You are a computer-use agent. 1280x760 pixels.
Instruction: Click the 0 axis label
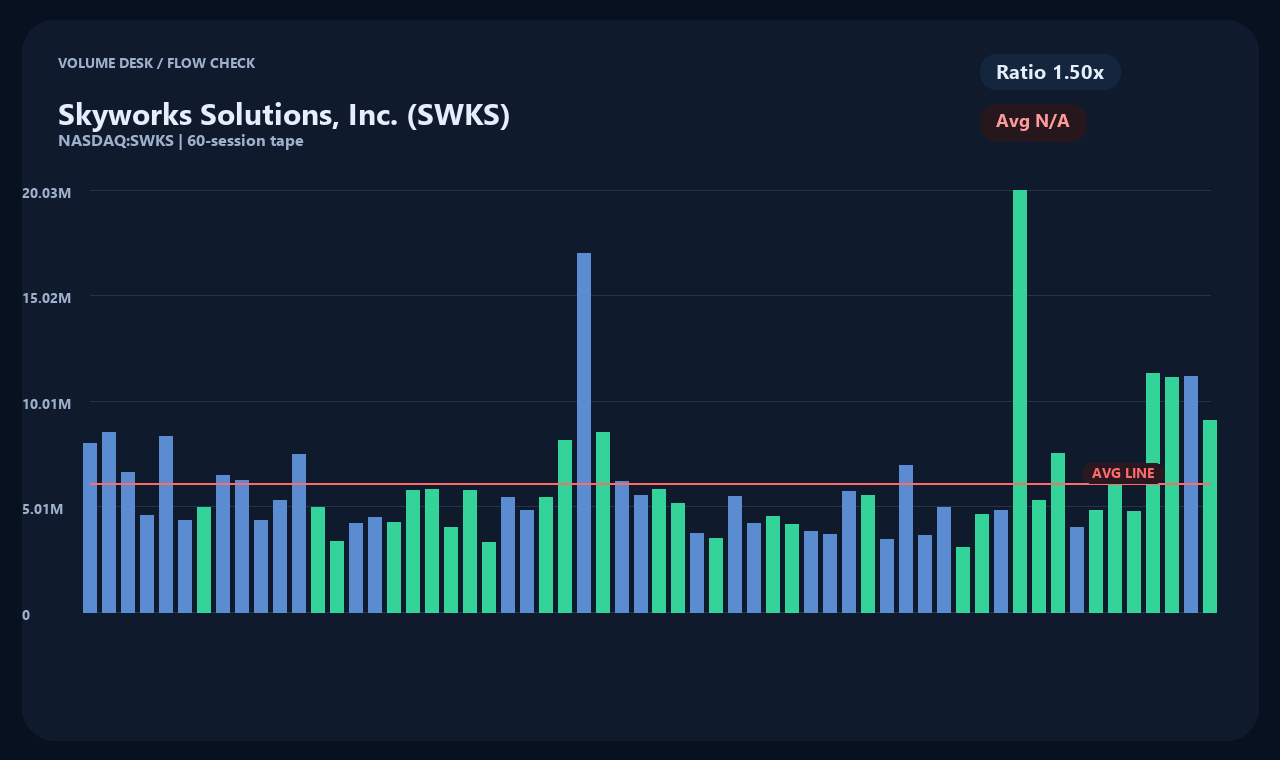tap(26, 615)
